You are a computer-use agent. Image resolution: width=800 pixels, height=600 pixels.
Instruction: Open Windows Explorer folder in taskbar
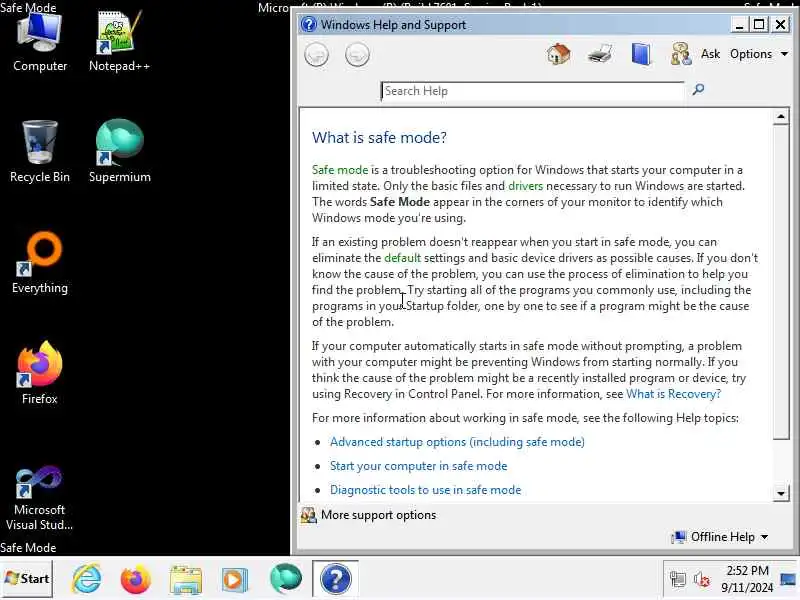point(186,579)
